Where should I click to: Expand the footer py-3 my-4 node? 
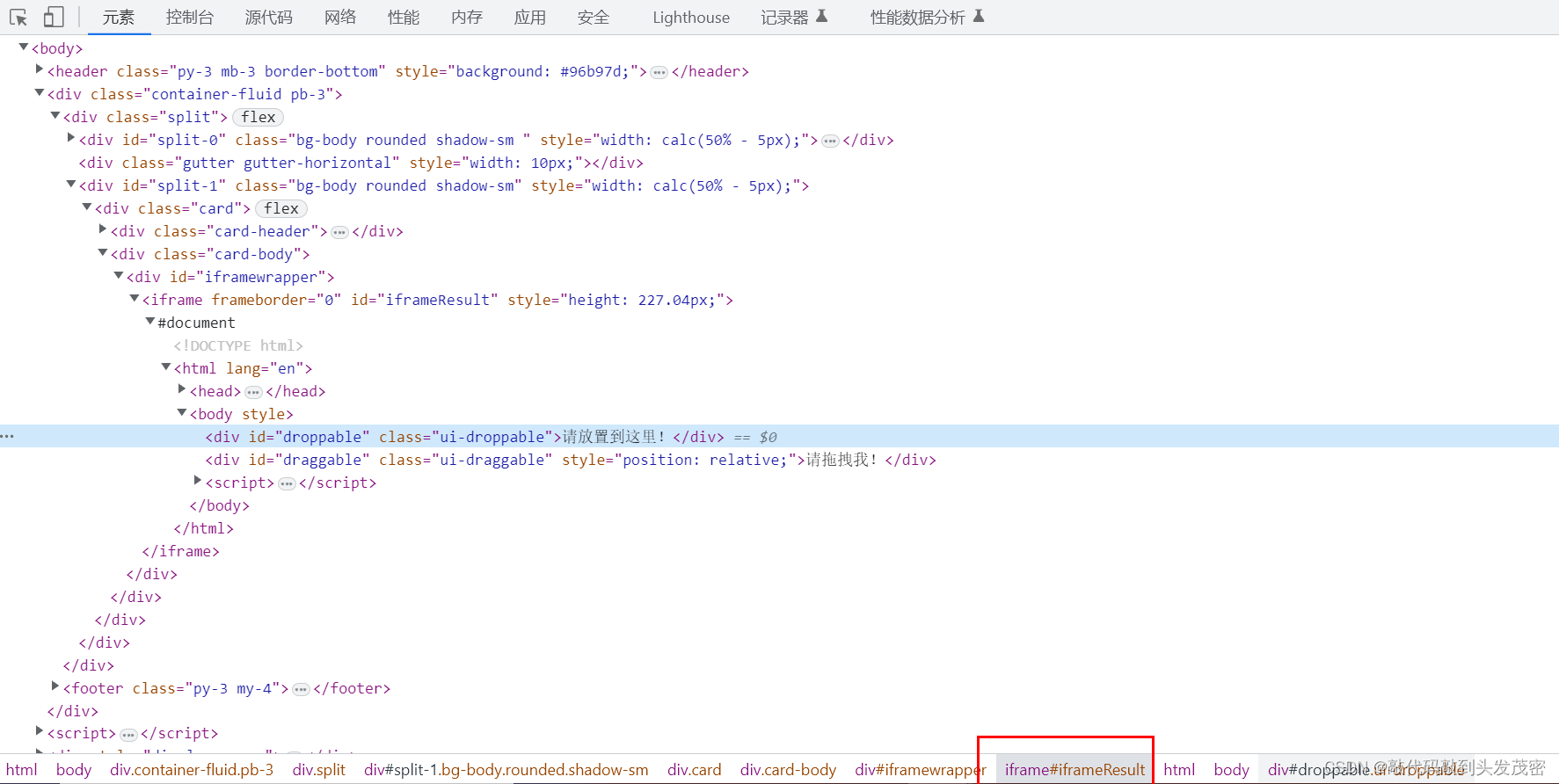[55, 686]
